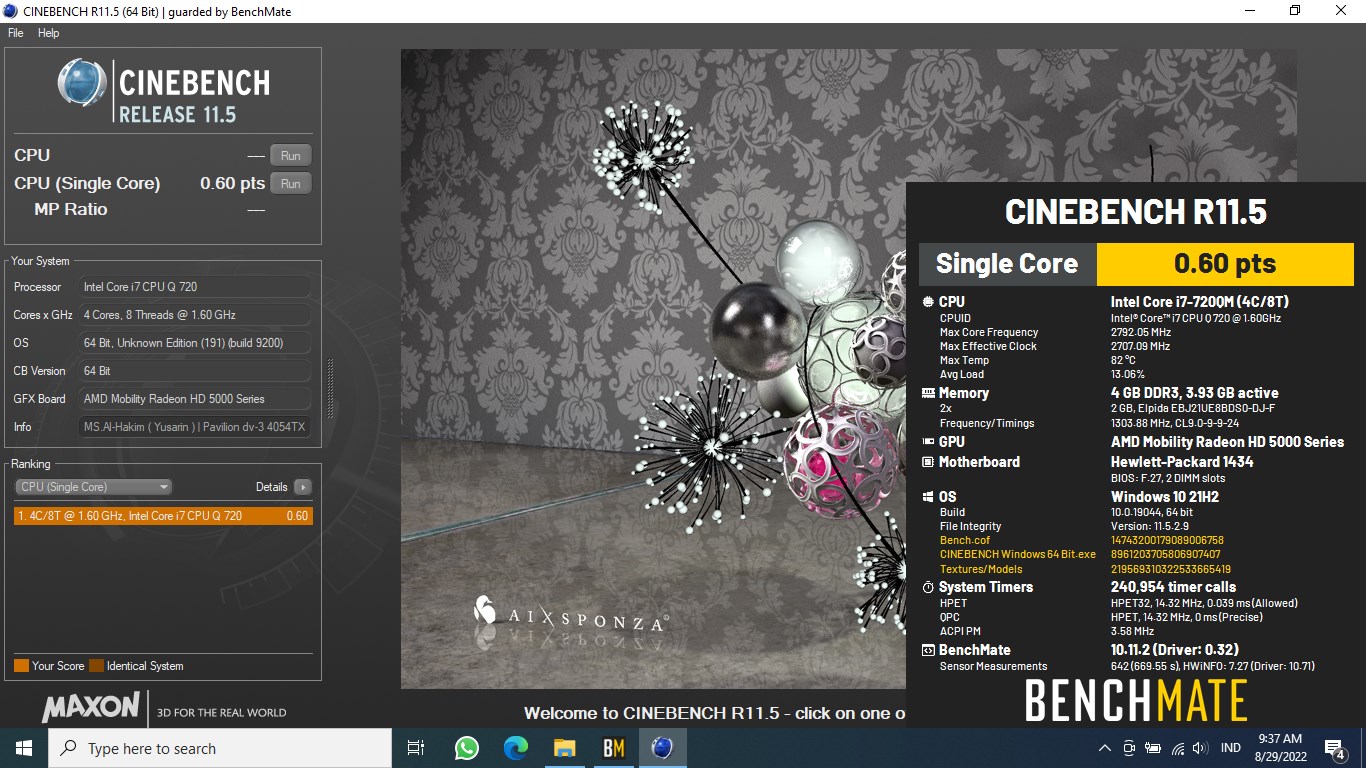
Task: Click the yellow 0.60 pts score box
Action: tap(1225, 264)
